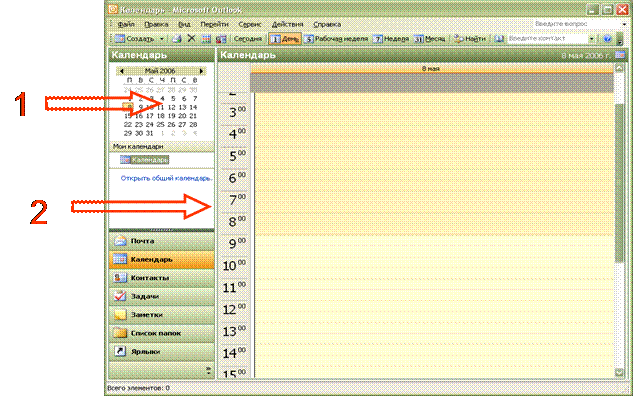Viewport: 633px width, 396px height.
Task: Open the Почта mail pane
Action: coord(161,241)
